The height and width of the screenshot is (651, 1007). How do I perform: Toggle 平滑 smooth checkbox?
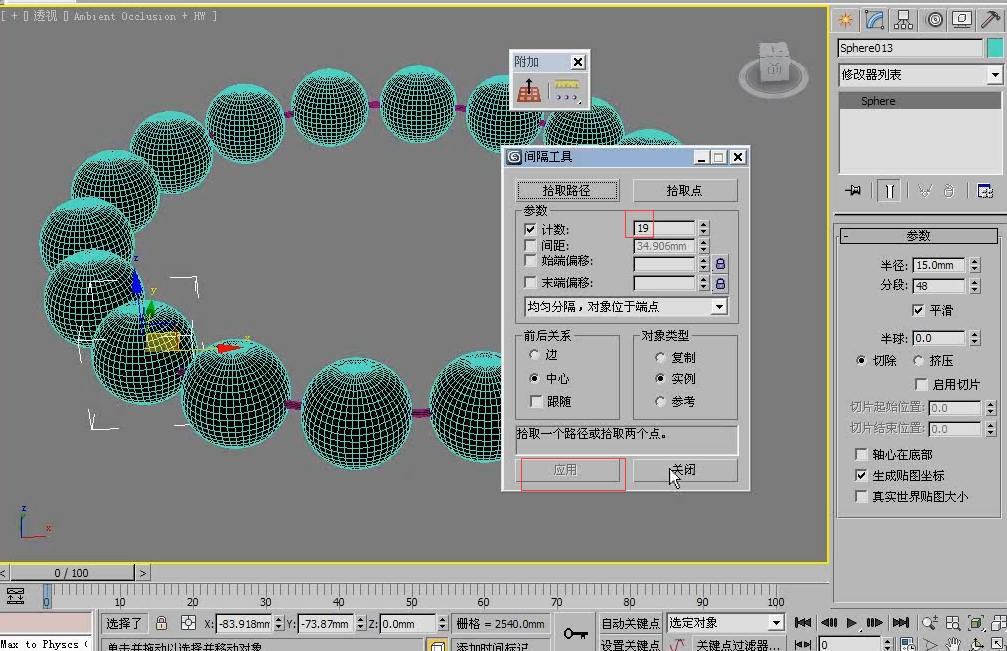click(918, 311)
